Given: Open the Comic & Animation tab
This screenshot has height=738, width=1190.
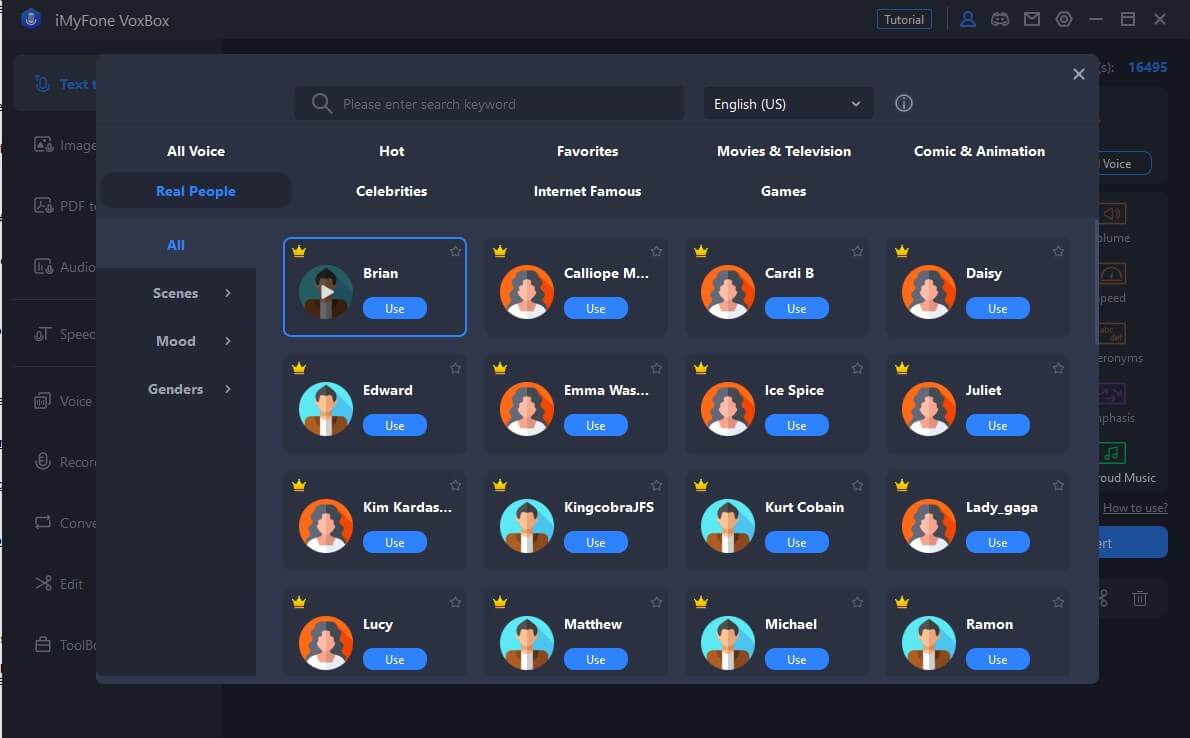Looking at the screenshot, I should (x=979, y=151).
